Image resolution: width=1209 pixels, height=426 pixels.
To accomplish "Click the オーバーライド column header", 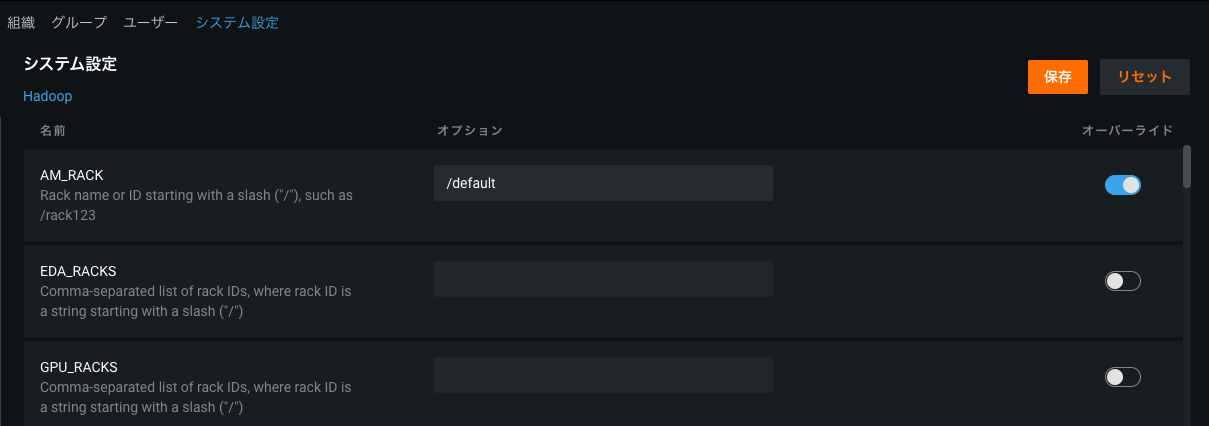I will click(1127, 130).
